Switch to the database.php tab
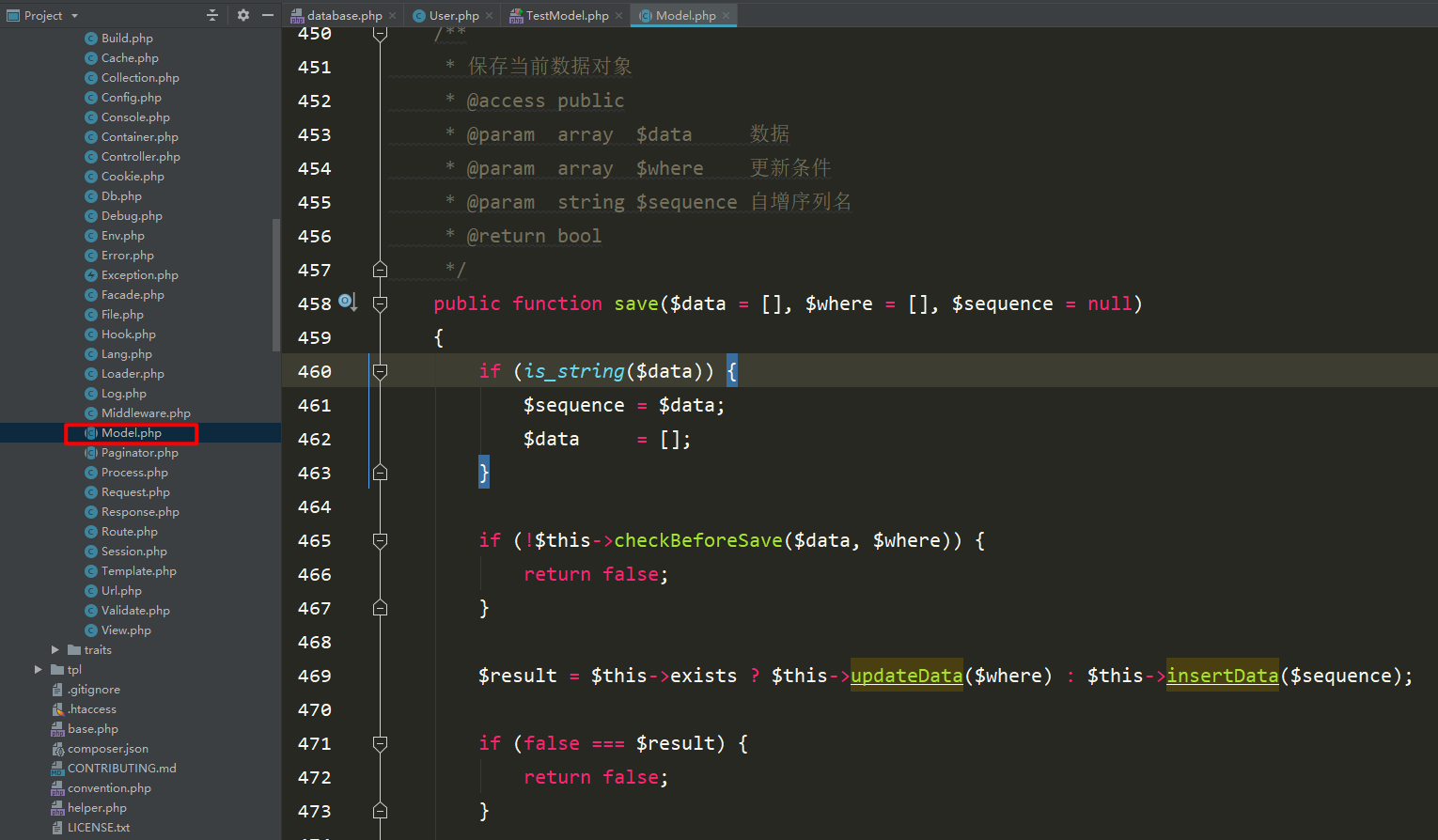The width and height of the screenshot is (1438, 840). pos(344,15)
